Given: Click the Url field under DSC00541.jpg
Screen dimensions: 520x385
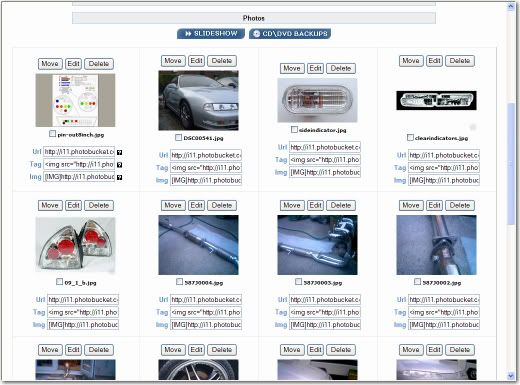Looking at the screenshot, I should coord(206,155).
